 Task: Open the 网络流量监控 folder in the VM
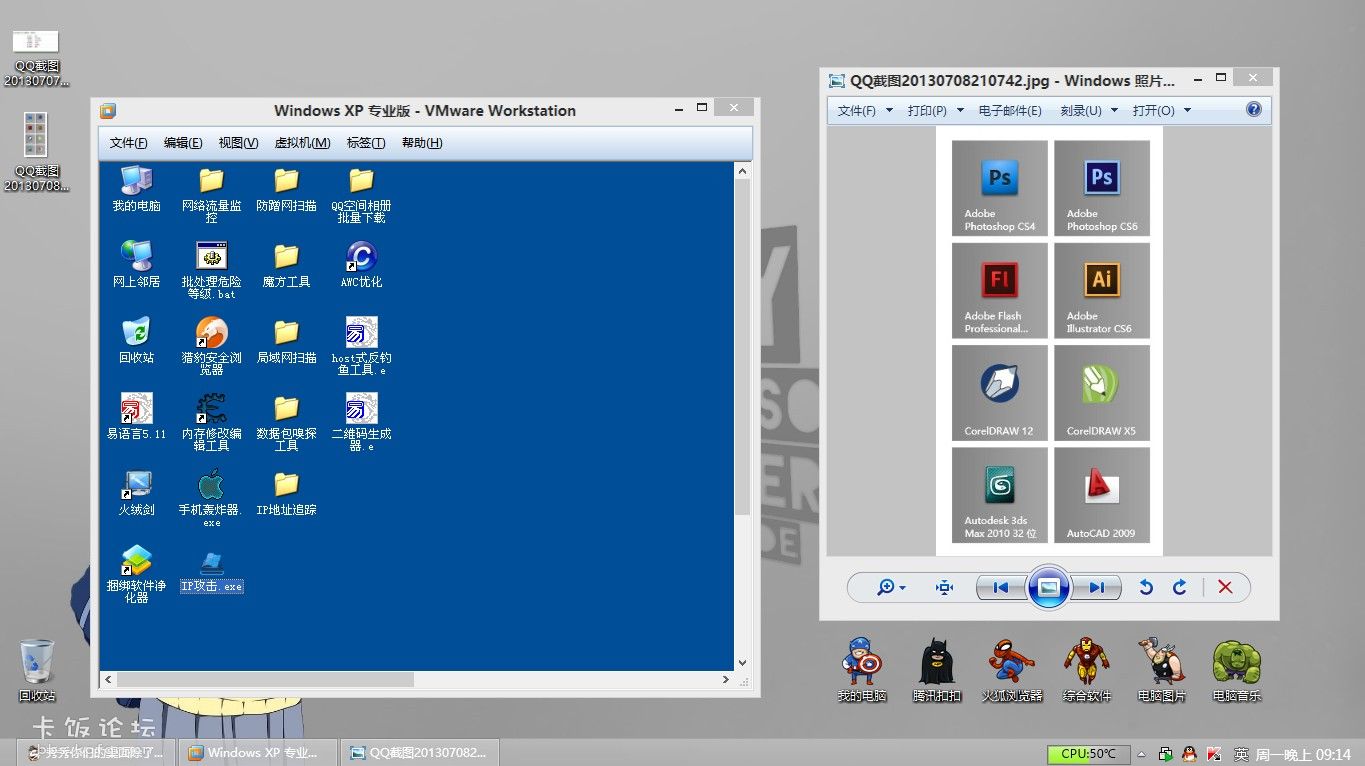211,195
